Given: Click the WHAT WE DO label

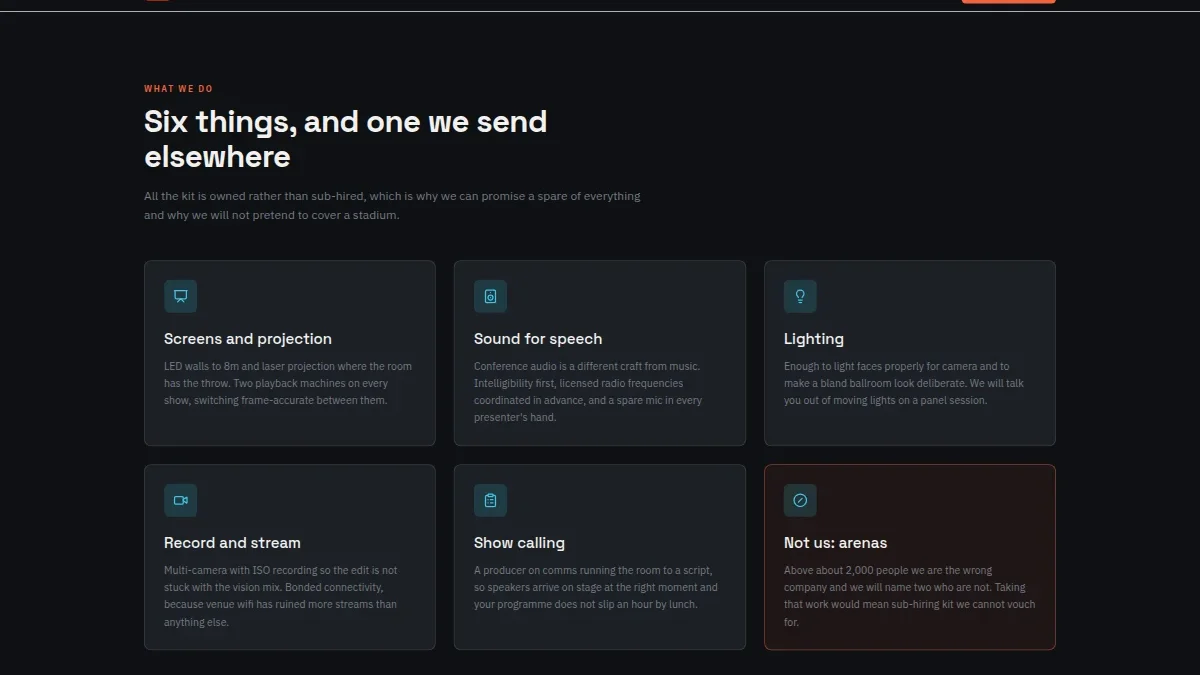Looking at the screenshot, I should tap(178, 89).
